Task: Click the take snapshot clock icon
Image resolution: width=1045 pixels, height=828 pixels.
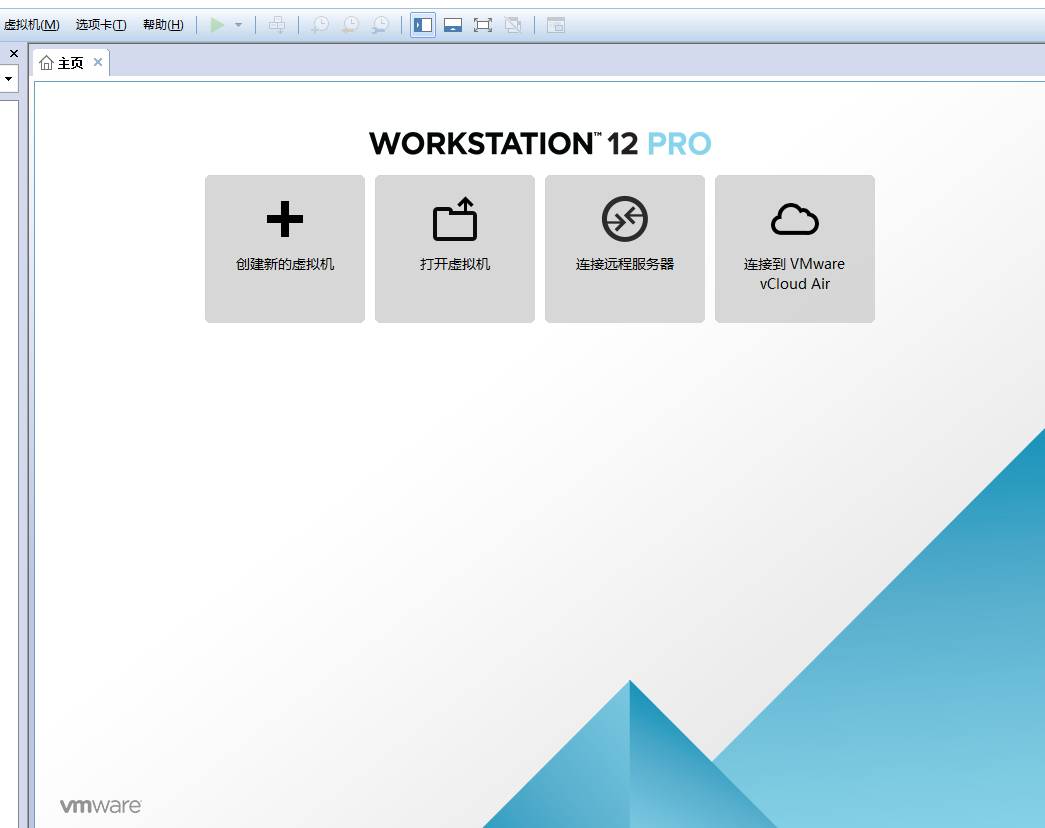Action: pyautogui.click(x=320, y=25)
